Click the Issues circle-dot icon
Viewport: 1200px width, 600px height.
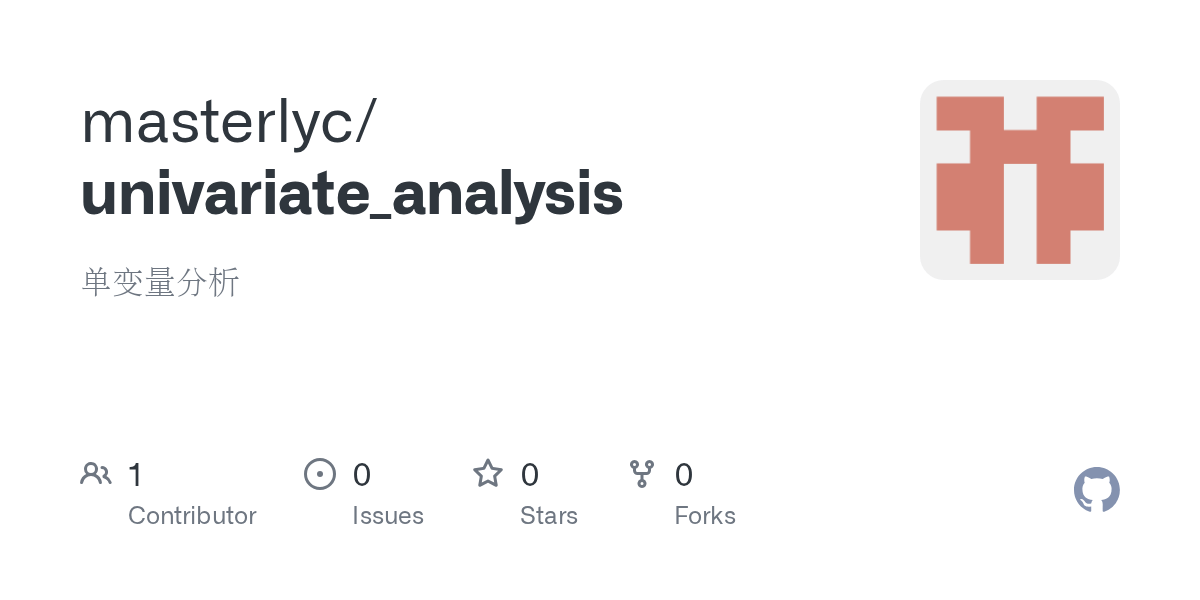click(320, 474)
